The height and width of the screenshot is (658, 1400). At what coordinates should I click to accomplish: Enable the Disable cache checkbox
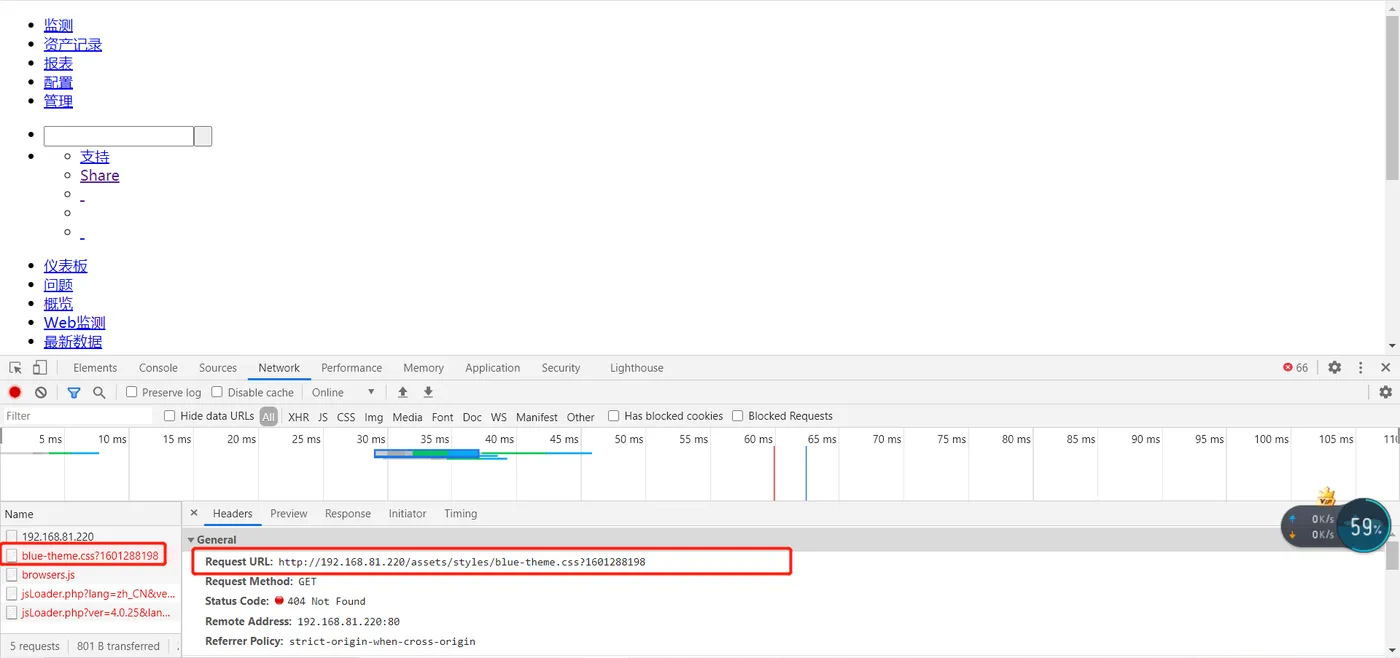point(218,392)
